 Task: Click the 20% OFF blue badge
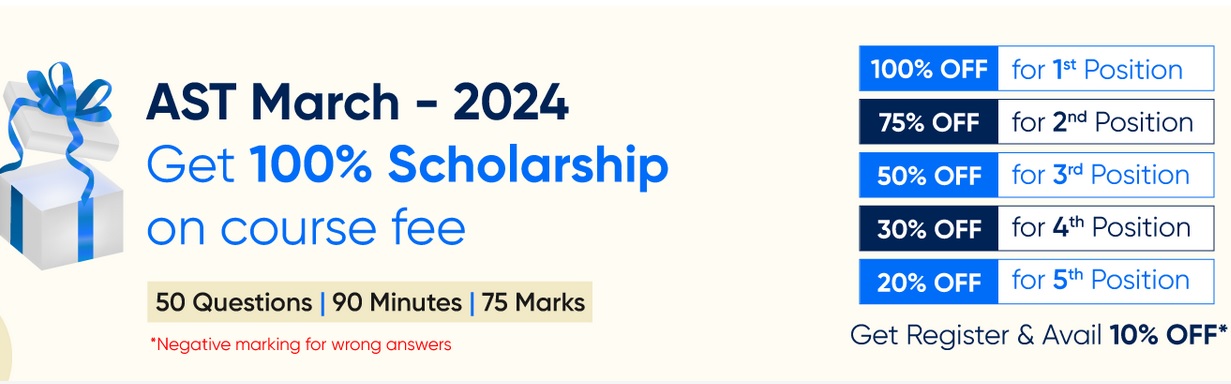tap(929, 281)
